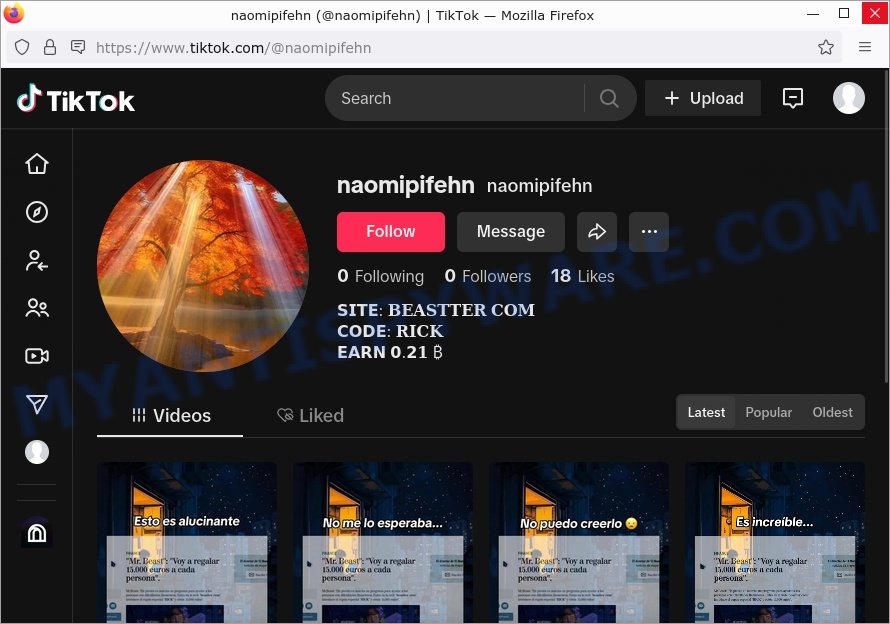
Task: Sort videos by Popular
Action: [x=768, y=412]
